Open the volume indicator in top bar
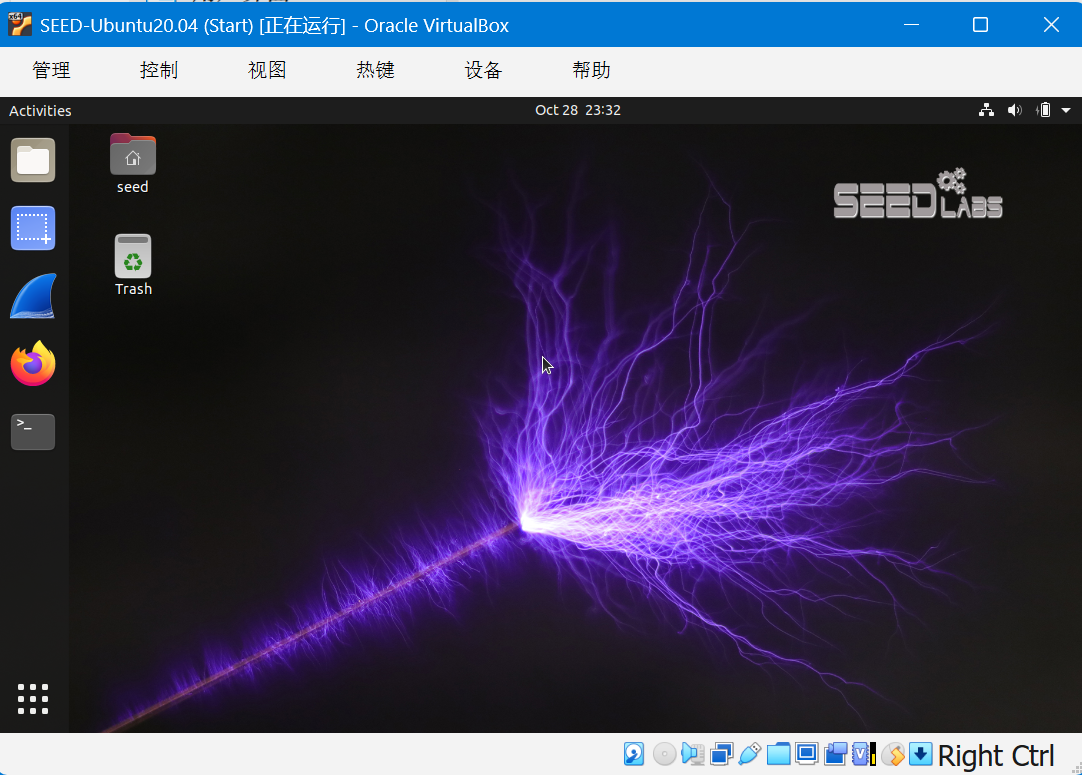The width and height of the screenshot is (1082, 775). (1014, 110)
